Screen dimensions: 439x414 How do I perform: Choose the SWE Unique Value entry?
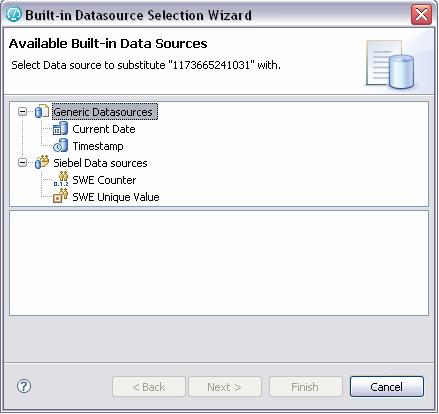tap(116, 197)
